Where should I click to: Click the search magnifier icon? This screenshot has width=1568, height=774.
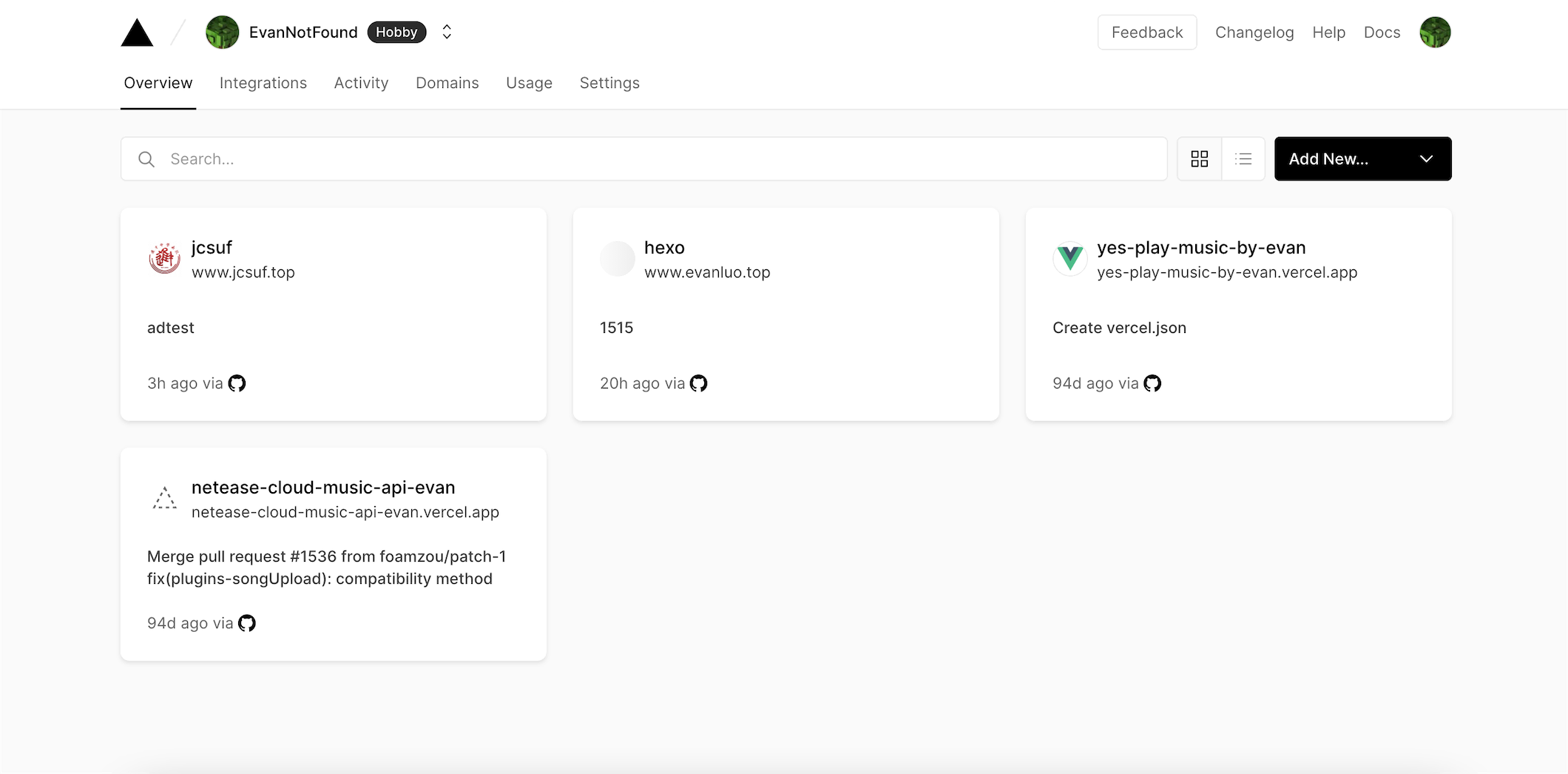click(146, 159)
